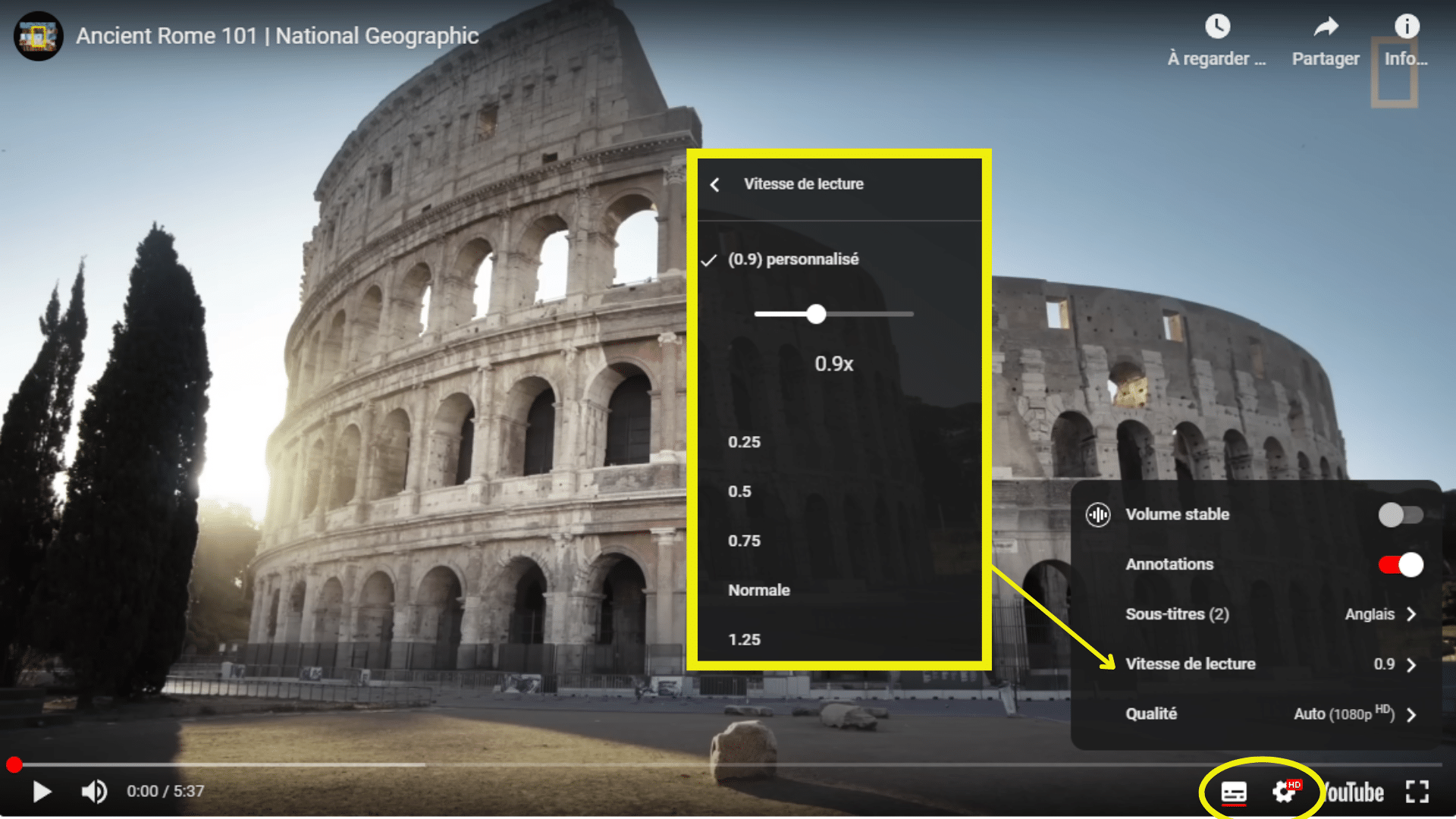This screenshot has height=819, width=1456.
Task: Open the settings gear icon
Action: pos(1285,792)
